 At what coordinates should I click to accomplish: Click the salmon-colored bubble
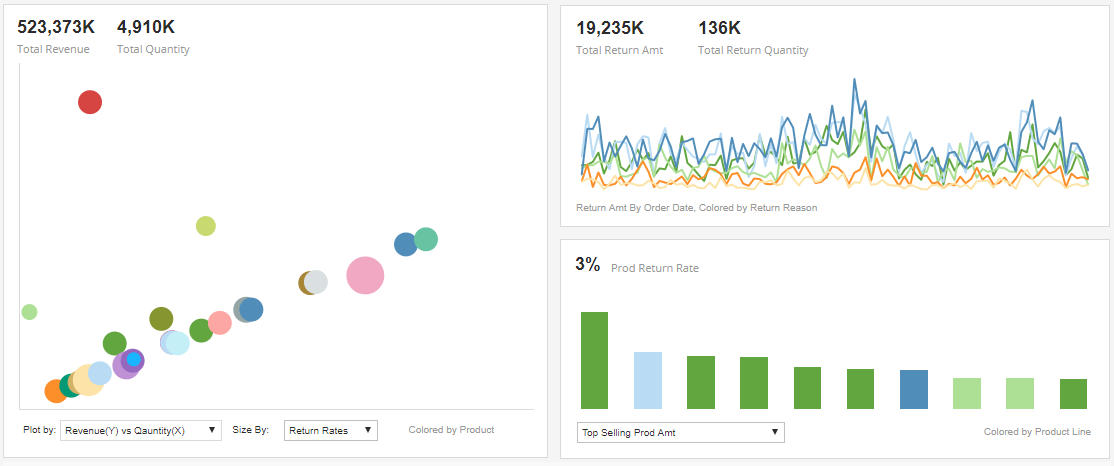[x=220, y=323]
